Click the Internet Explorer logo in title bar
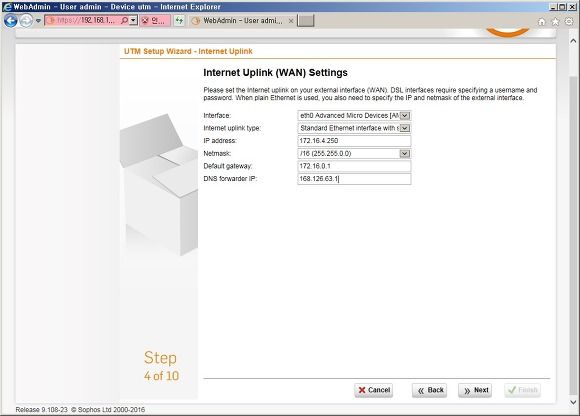Image resolution: width=580 pixels, height=416 pixels. coord(7,7)
